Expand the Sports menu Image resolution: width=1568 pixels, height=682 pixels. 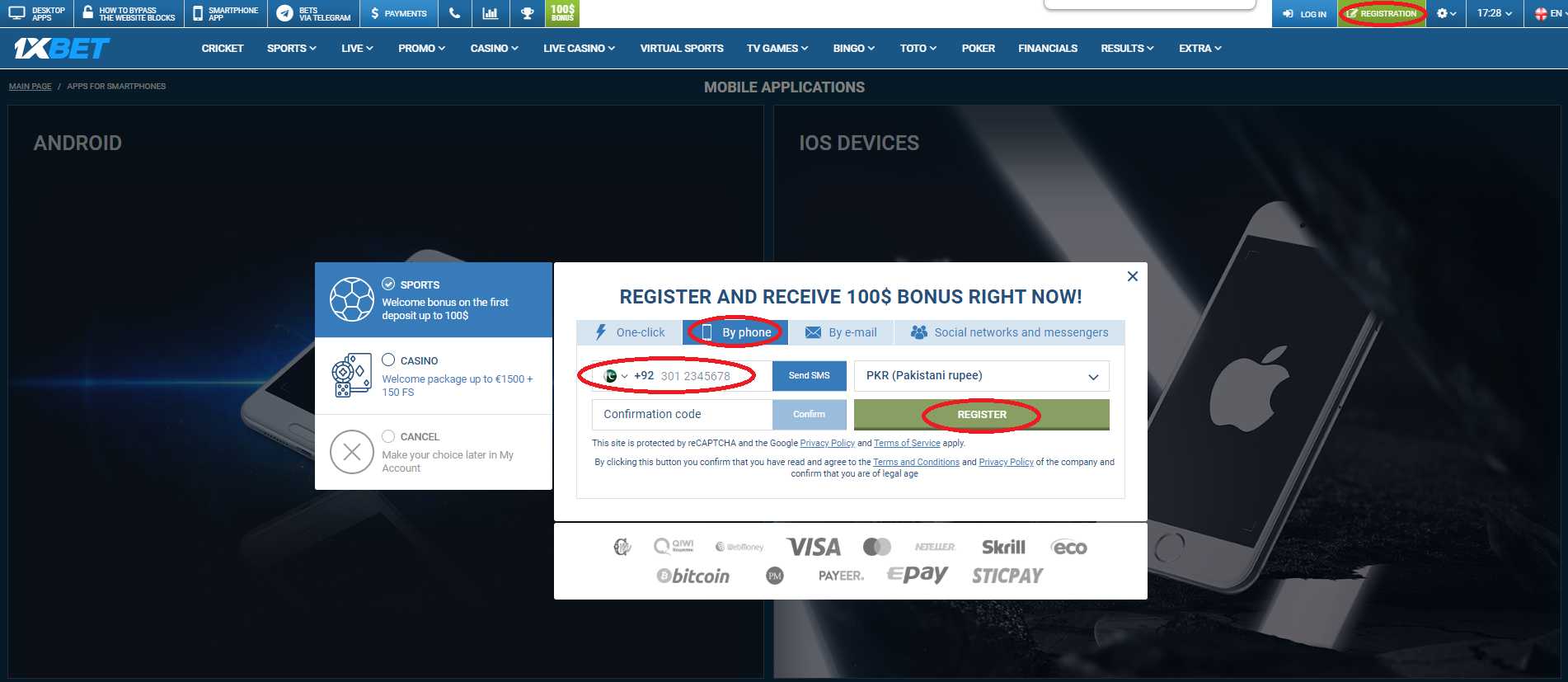(x=292, y=49)
